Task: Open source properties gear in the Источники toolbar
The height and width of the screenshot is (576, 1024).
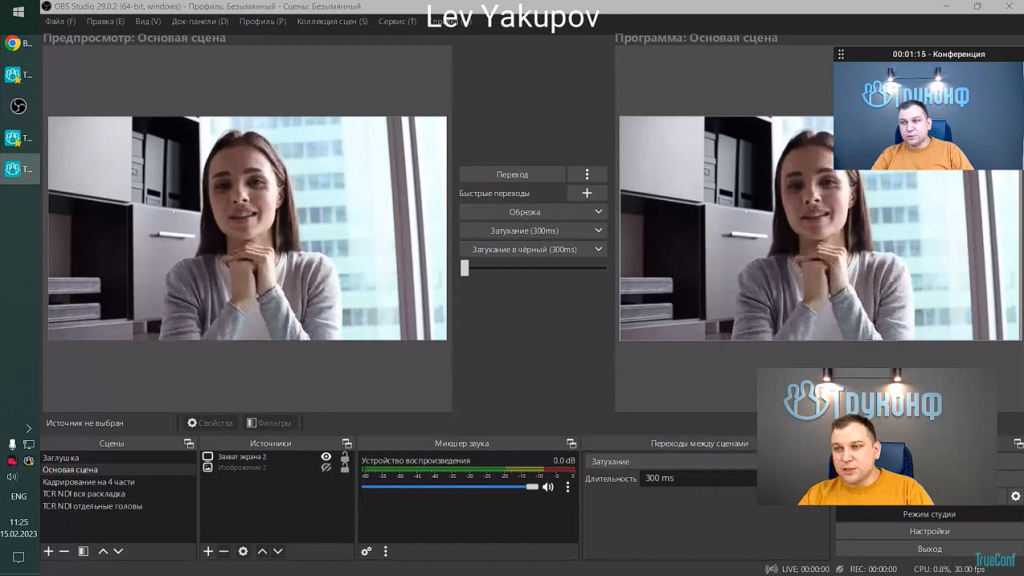Action: pos(243,551)
